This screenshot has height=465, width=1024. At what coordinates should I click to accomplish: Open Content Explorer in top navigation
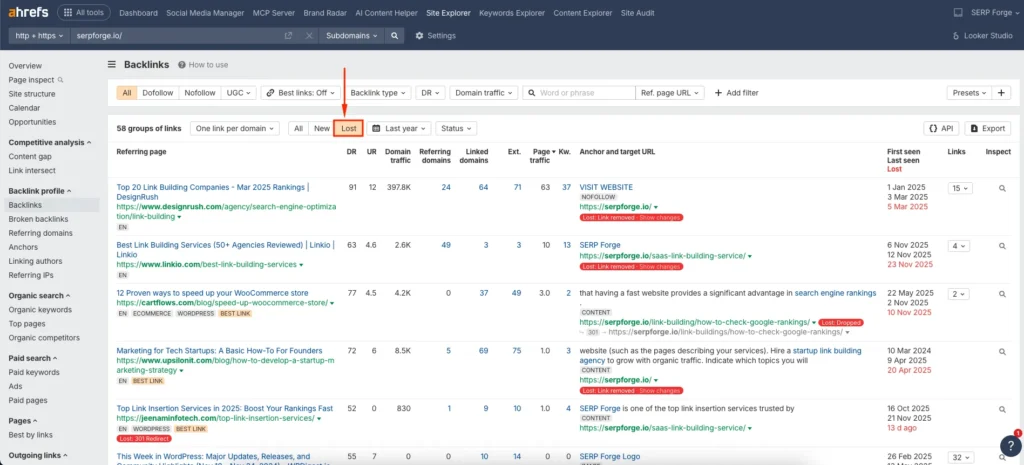pos(583,12)
